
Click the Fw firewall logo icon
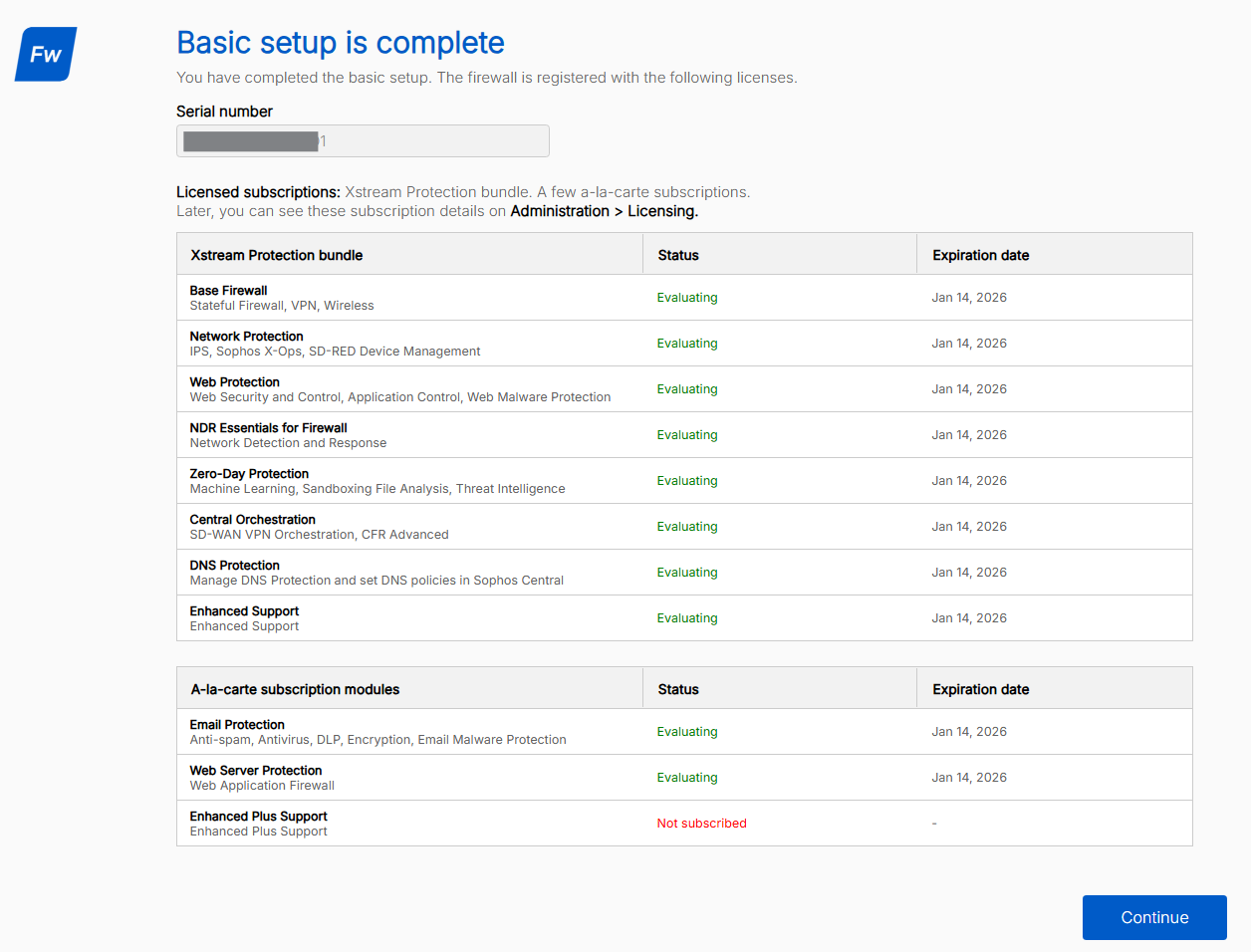tap(45, 54)
